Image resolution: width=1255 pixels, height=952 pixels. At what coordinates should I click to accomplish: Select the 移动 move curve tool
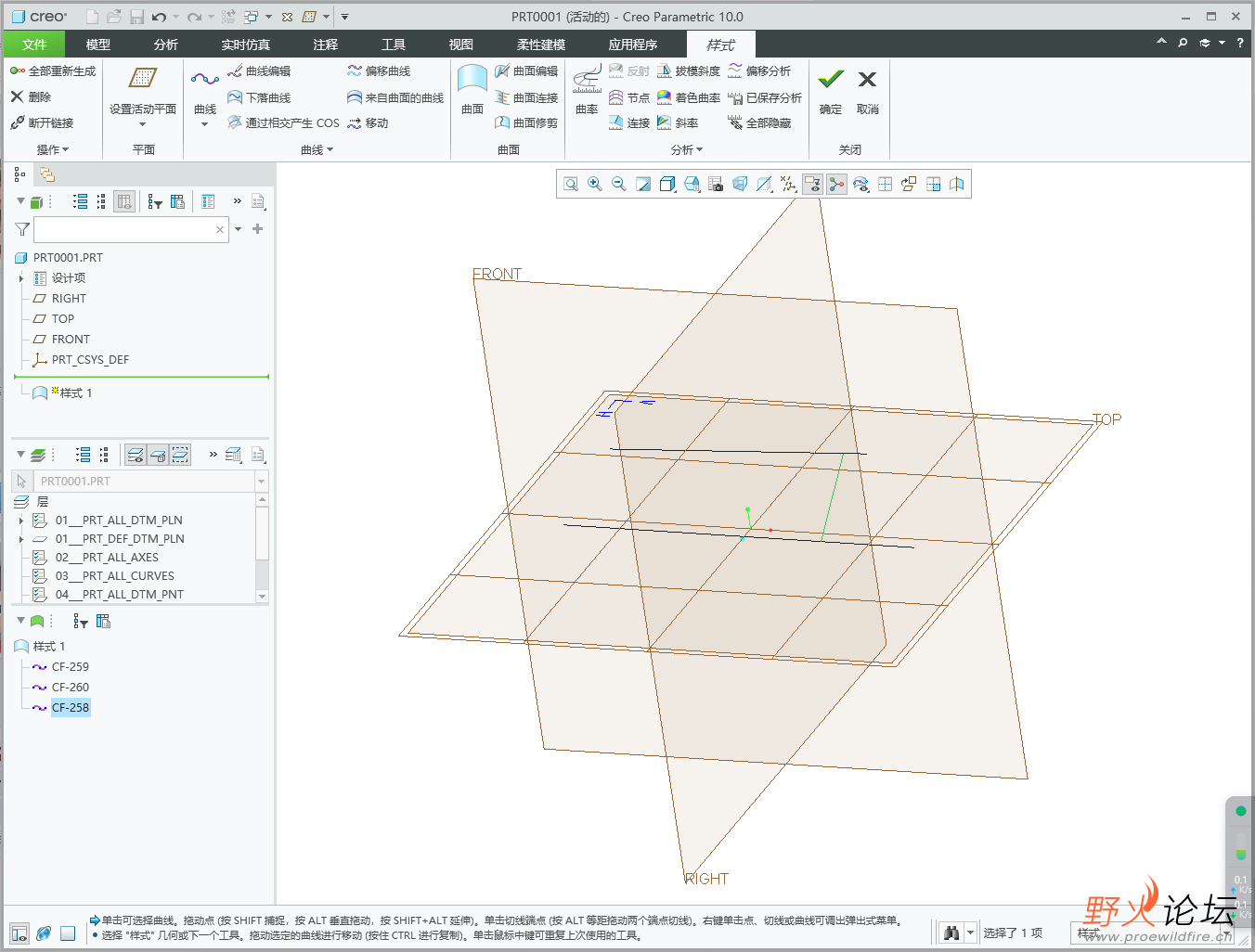click(x=368, y=122)
